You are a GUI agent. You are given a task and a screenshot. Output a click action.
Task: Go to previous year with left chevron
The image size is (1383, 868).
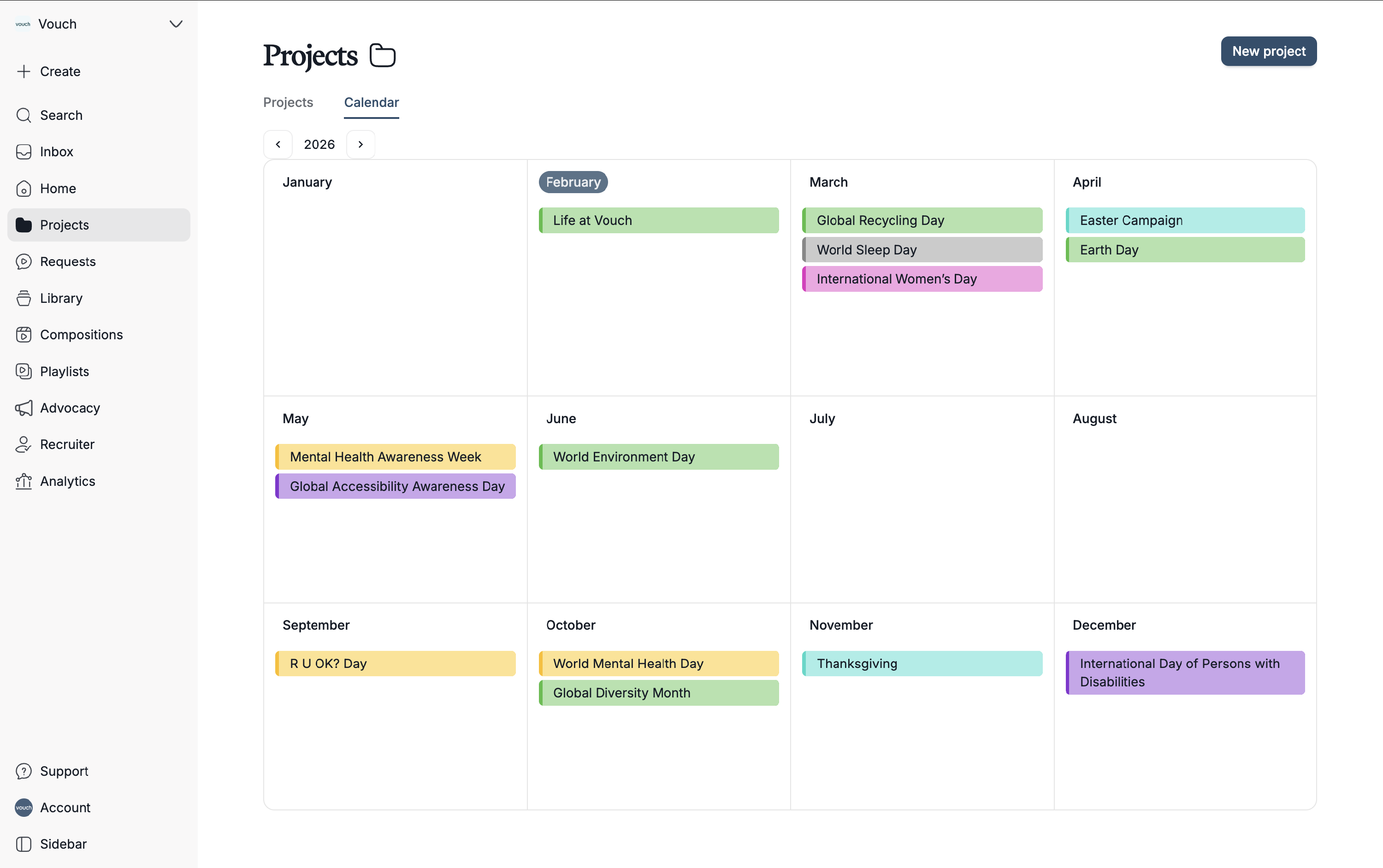[278, 145]
